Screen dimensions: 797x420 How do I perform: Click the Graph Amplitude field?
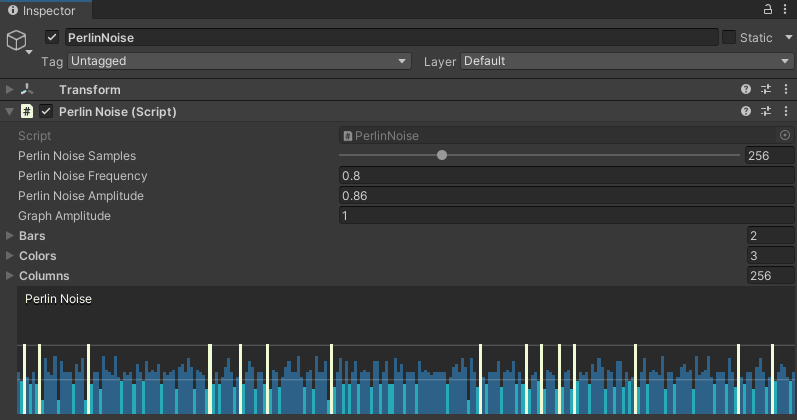tap(566, 216)
